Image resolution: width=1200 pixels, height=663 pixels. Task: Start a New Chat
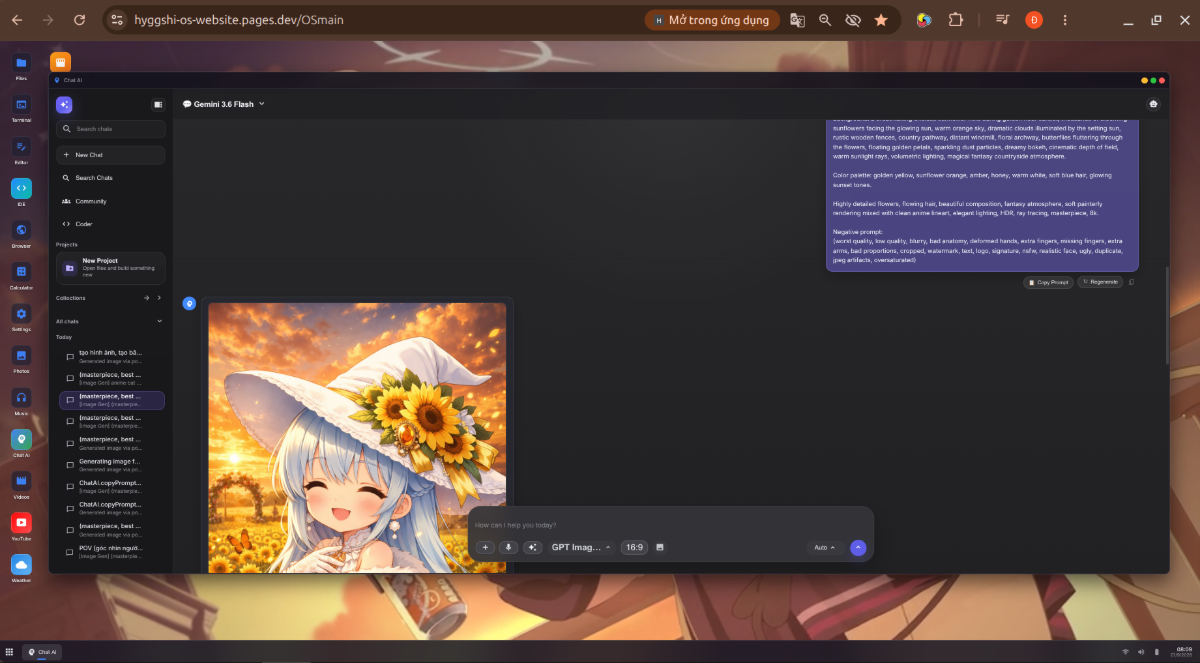tap(111, 155)
